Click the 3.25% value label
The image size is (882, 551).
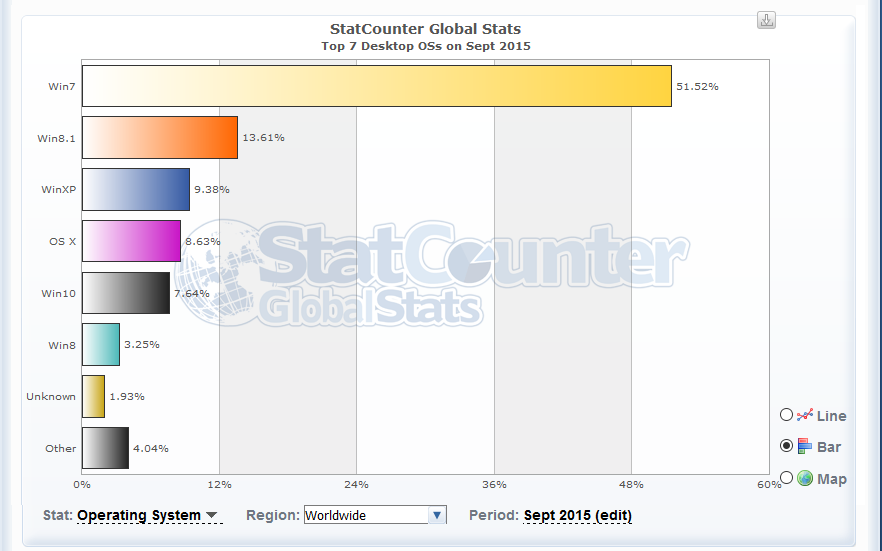pos(142,344)
